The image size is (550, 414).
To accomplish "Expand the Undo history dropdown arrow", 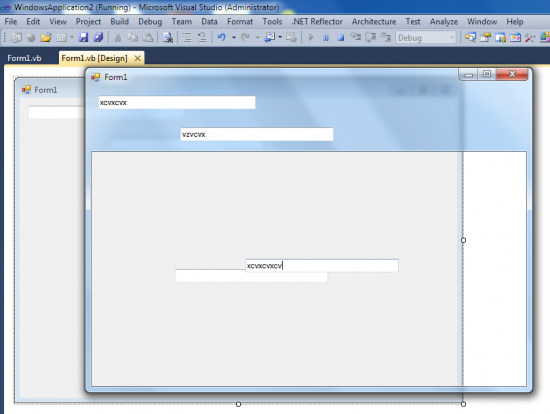I will pyautogui.click(x=234, y=37).
